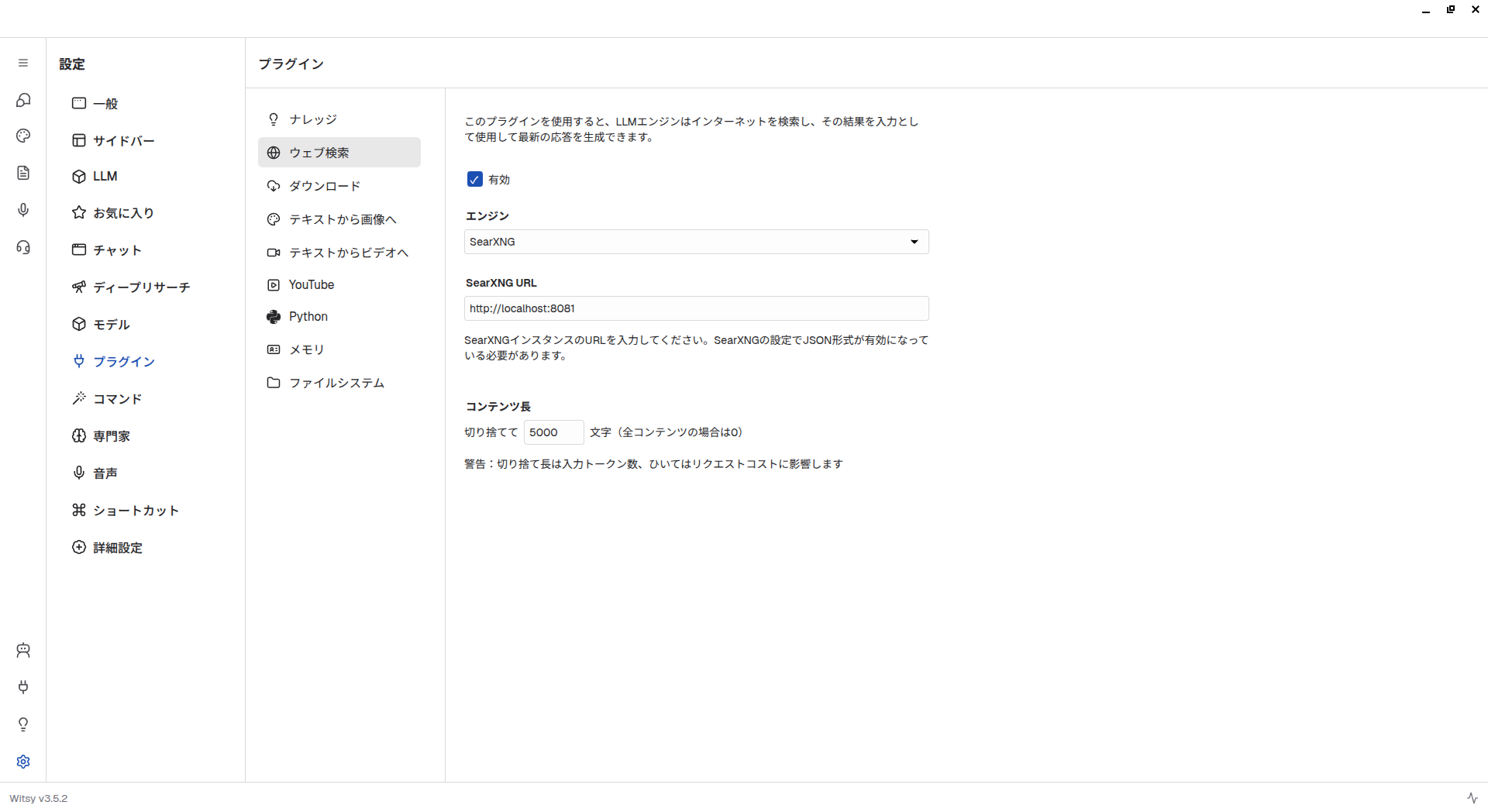Viewport: 1488px width, 812px height.
Task: Click the コンテンツ長 truncate number field
Action: [553, 432]
